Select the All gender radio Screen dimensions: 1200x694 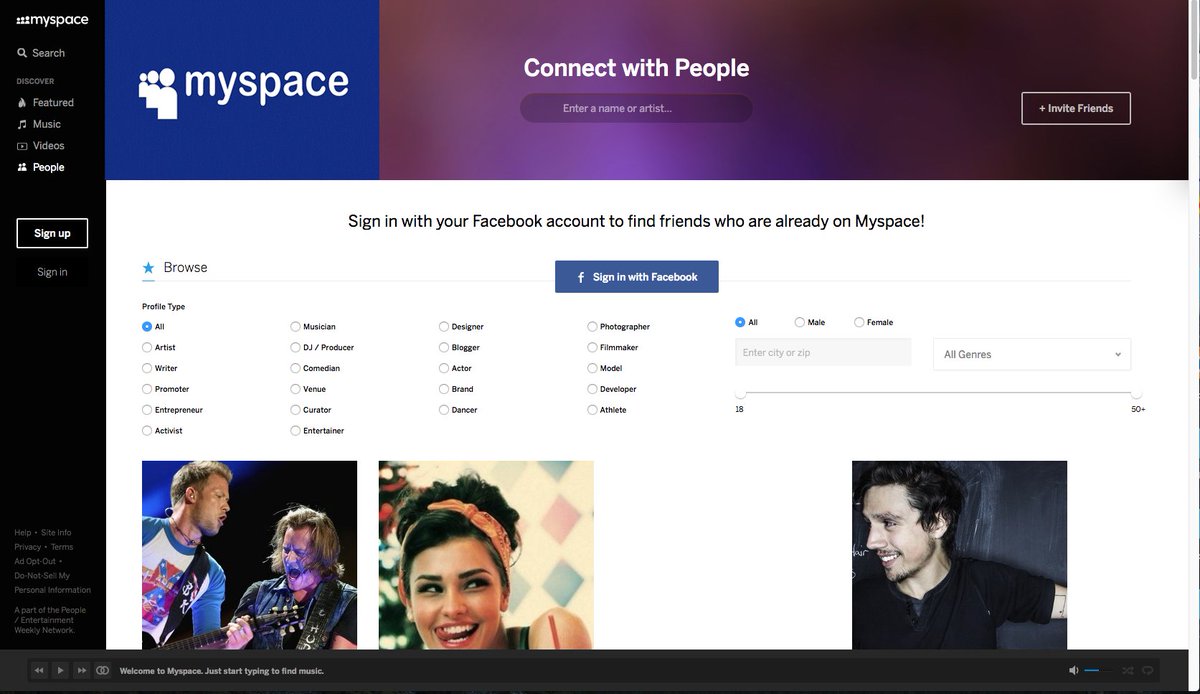(740, 322)
